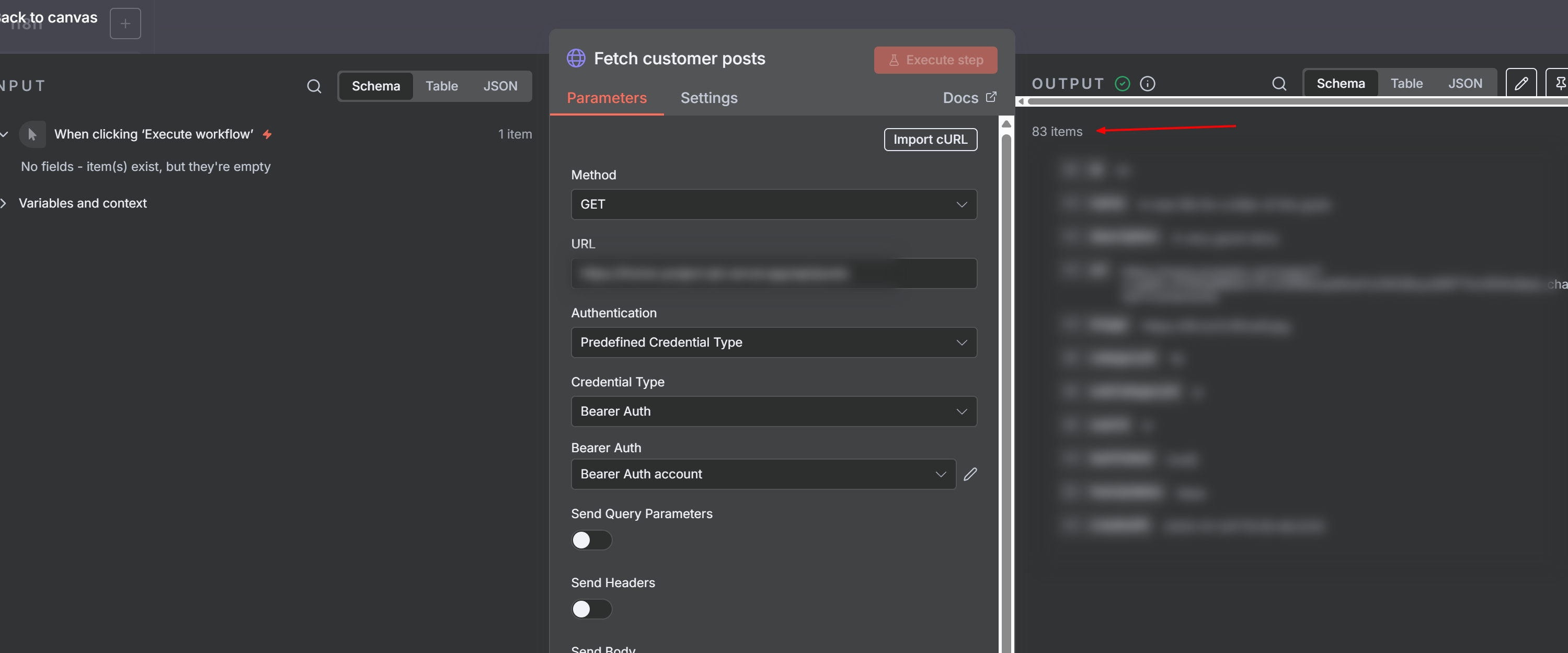Click the Import cURL button

point(930,140)
